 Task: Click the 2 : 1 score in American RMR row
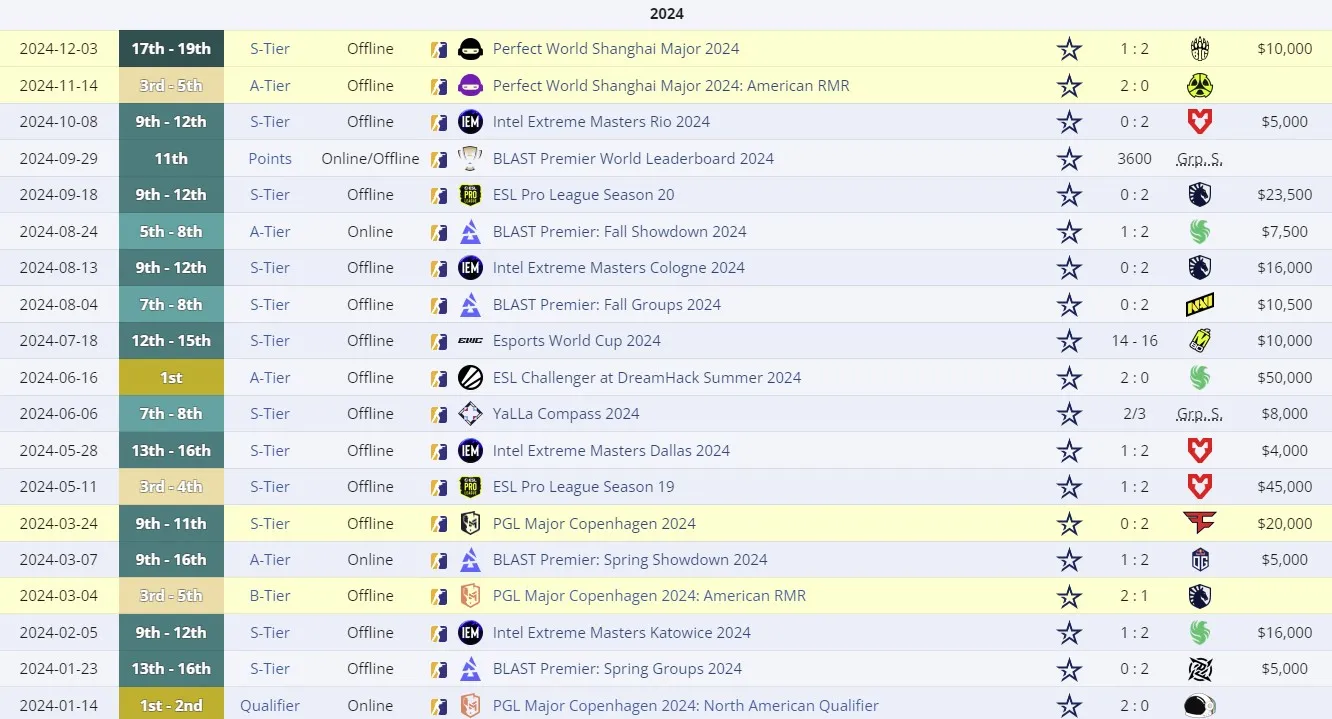[x=1134, y=596]
